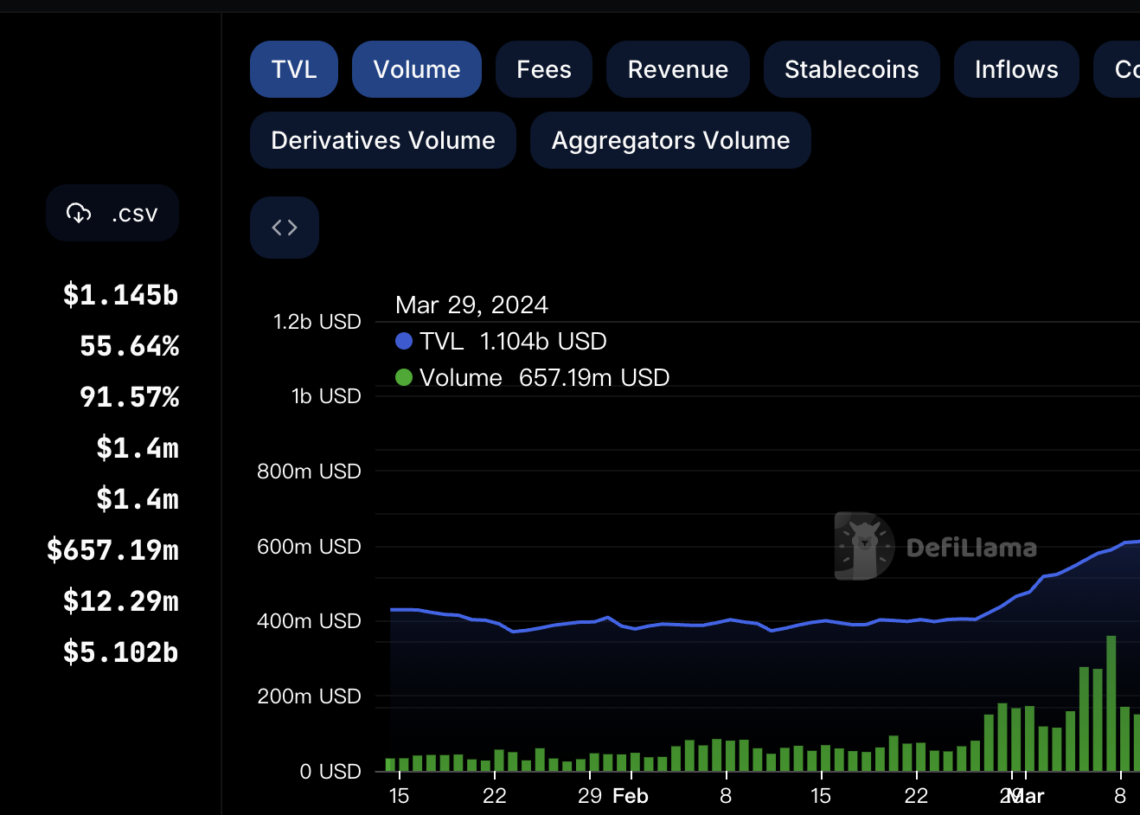This screenshot has width=1140, height=815.
Task: Open the embed chart code view
Action: [284, 227]
